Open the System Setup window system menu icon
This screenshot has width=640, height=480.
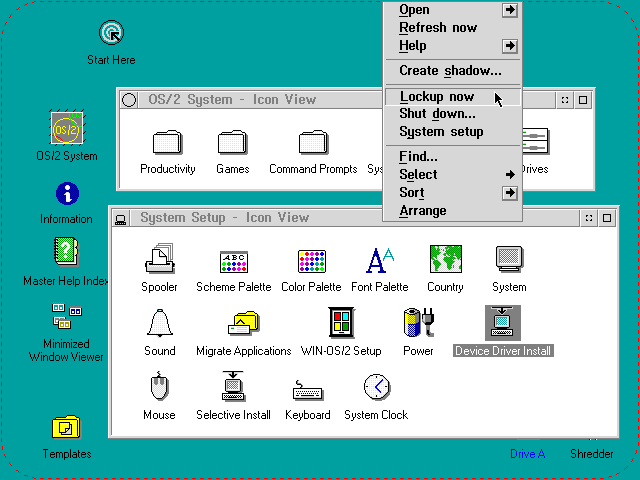[x=120, y=219]
